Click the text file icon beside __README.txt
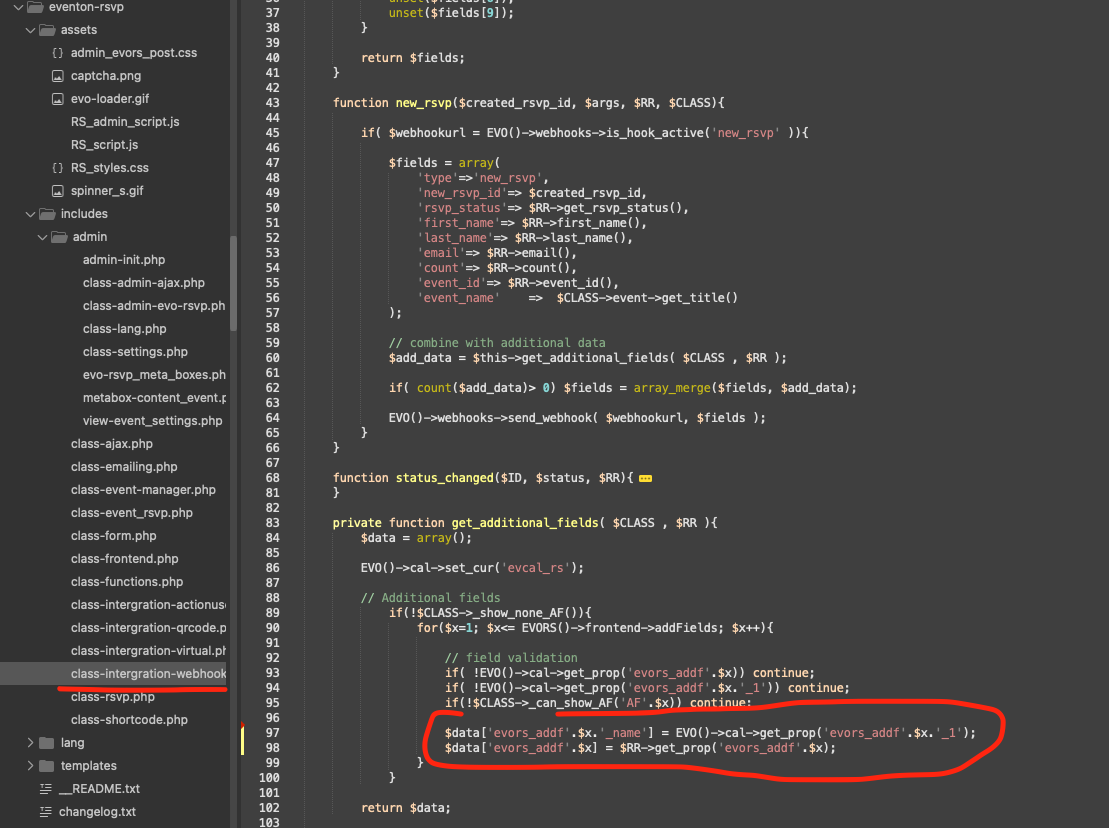Viewport: 1109px width, 828px height. 46,788
